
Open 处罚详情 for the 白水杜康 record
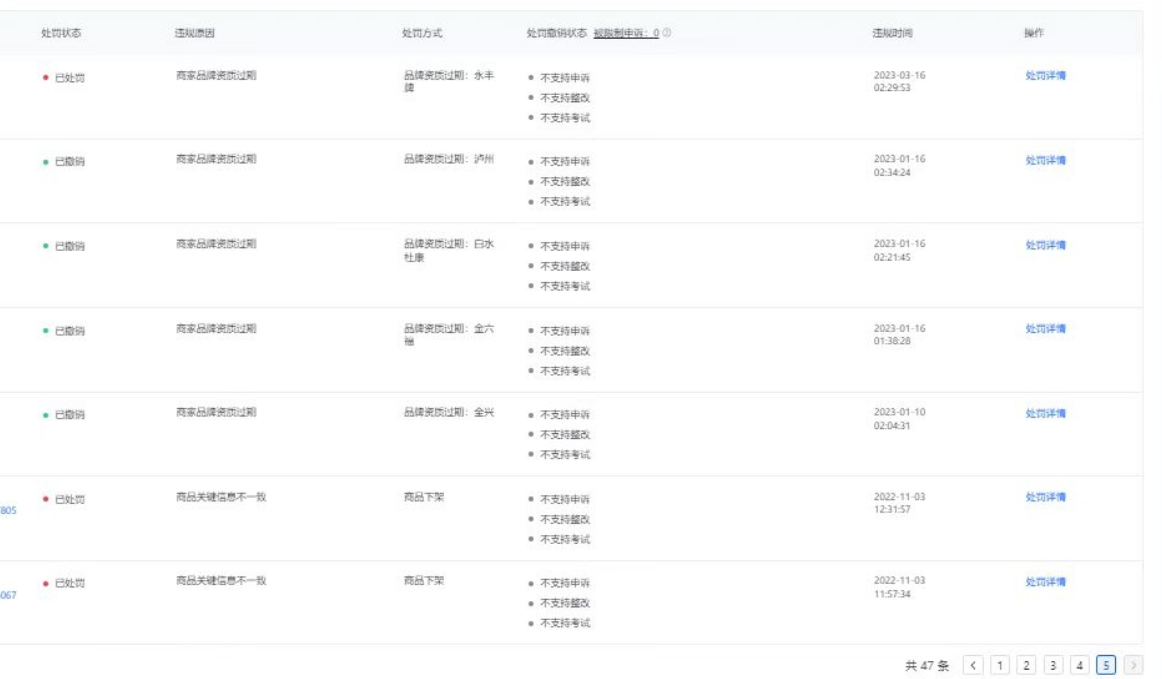tap(1045, 245)
